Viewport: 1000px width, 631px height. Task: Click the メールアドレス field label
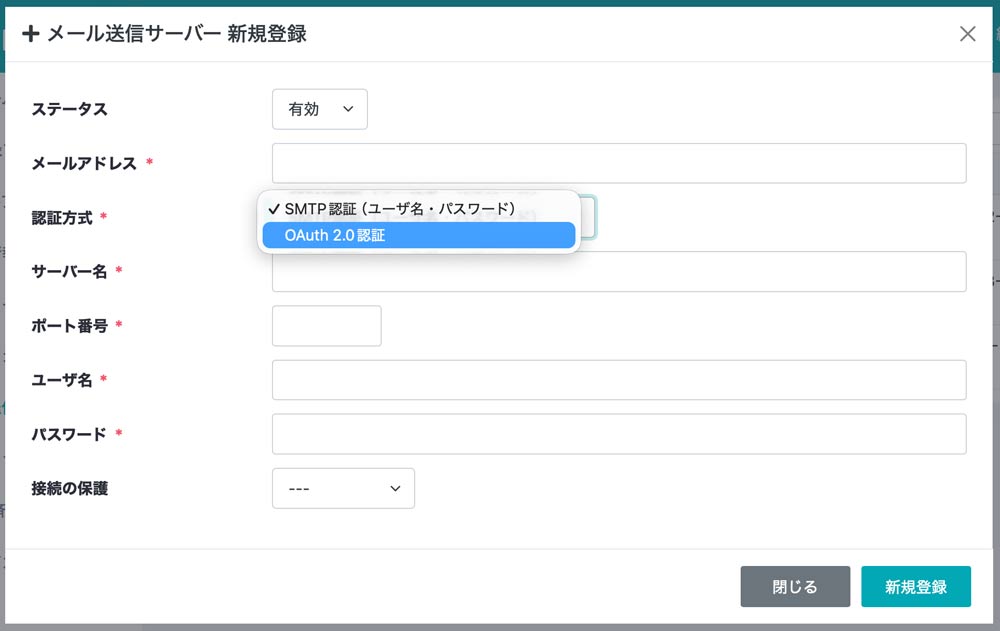84,164
